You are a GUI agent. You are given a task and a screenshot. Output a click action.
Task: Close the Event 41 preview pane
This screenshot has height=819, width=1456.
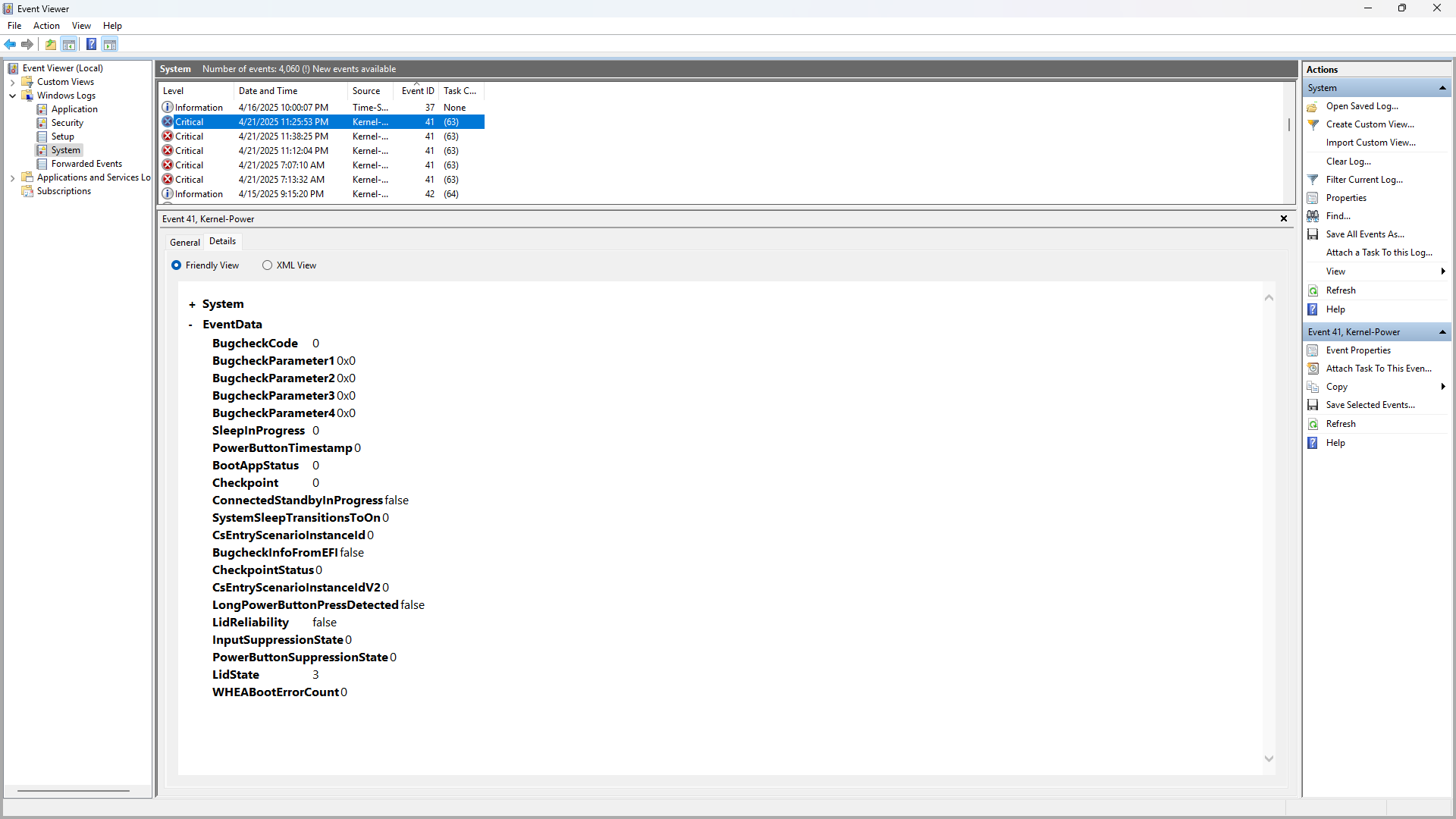[1284, 219]
